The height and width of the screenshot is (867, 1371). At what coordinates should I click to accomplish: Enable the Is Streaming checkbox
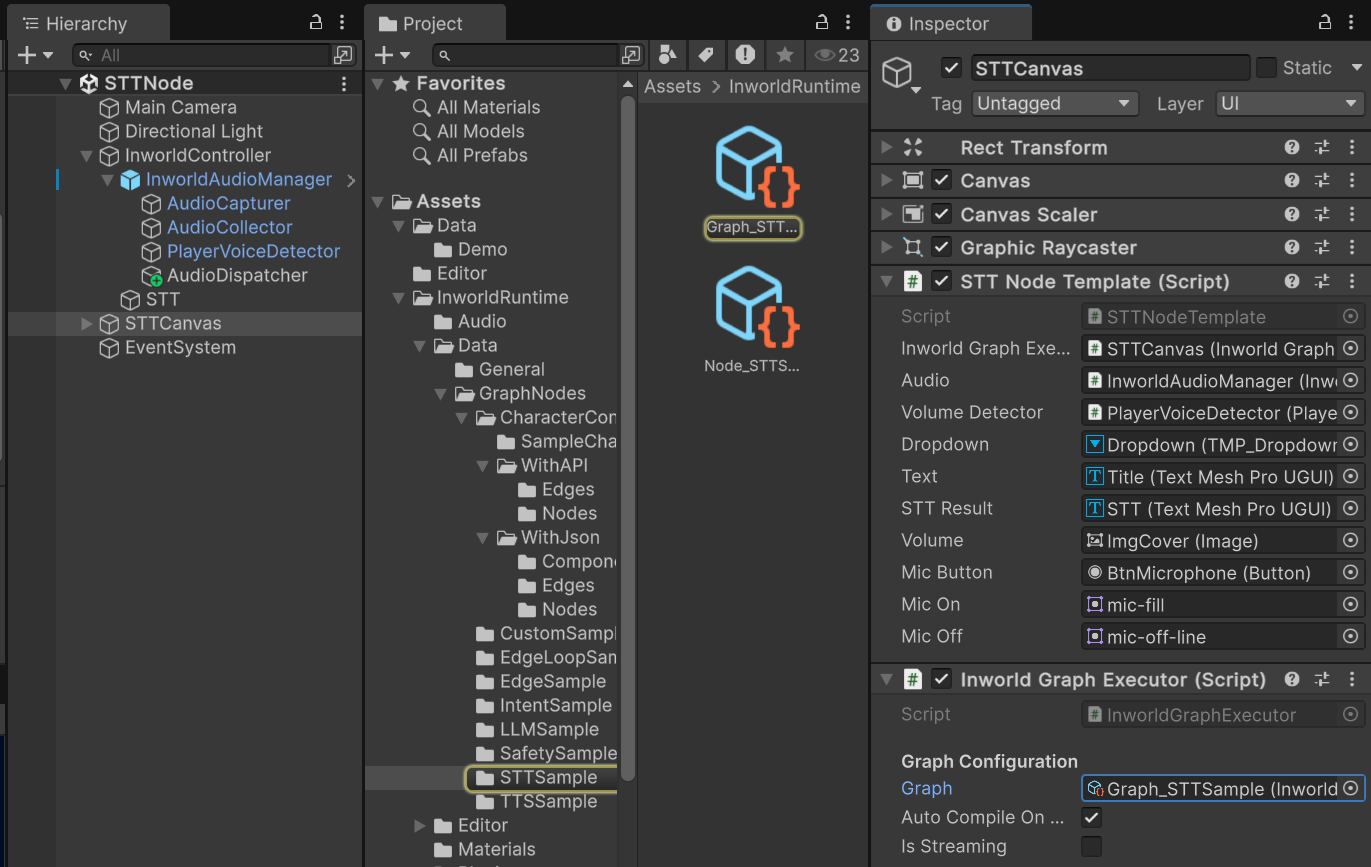tap(1091, 846)
